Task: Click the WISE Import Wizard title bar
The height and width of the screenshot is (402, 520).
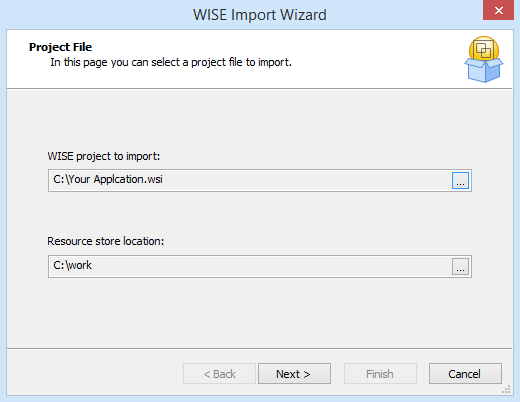Action: click(x=260, y=15)
